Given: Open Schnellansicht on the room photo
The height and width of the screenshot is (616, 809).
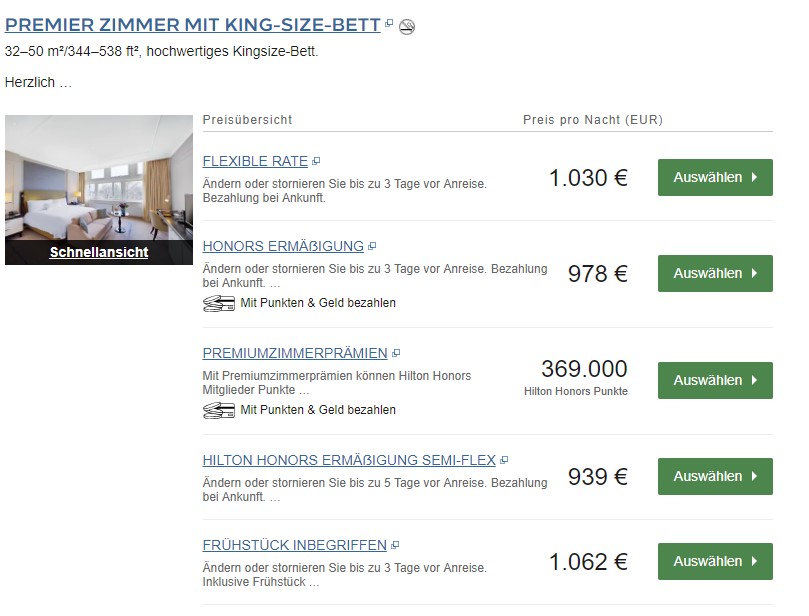Looking at the screenshot, I should click(x=99, y=253).
